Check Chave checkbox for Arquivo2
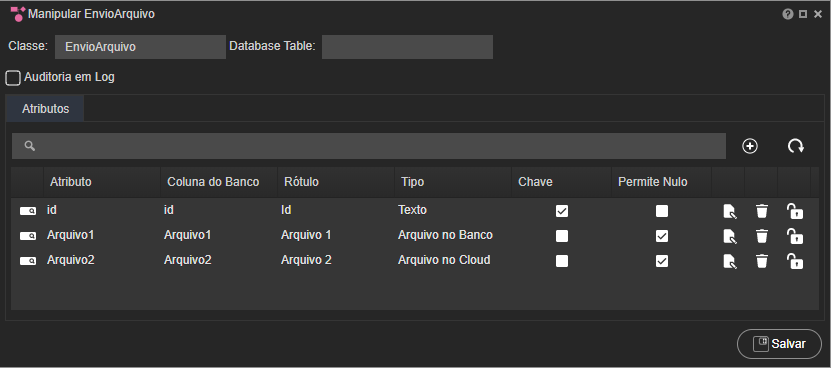 [x=562, y=261]
